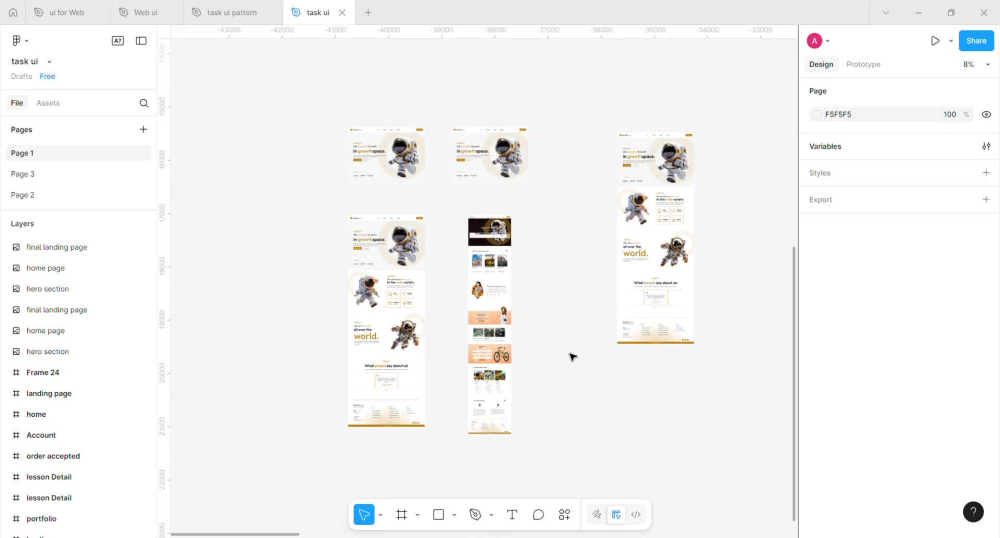Open tab list chevron in title bar

(x=885, y=12)
